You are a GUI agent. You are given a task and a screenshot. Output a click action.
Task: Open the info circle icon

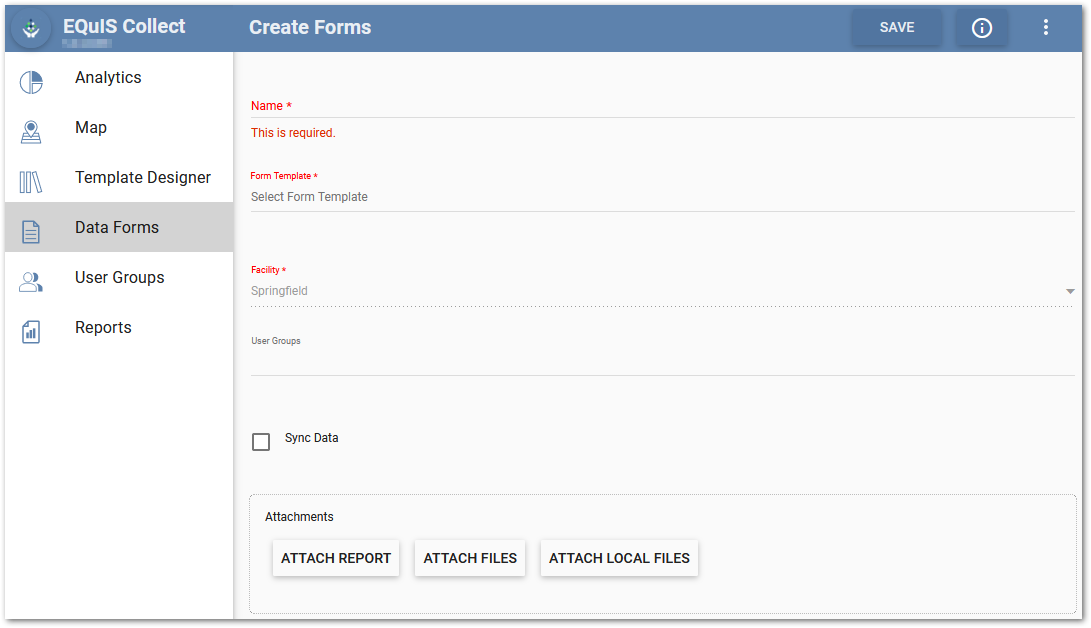(981, 27)
